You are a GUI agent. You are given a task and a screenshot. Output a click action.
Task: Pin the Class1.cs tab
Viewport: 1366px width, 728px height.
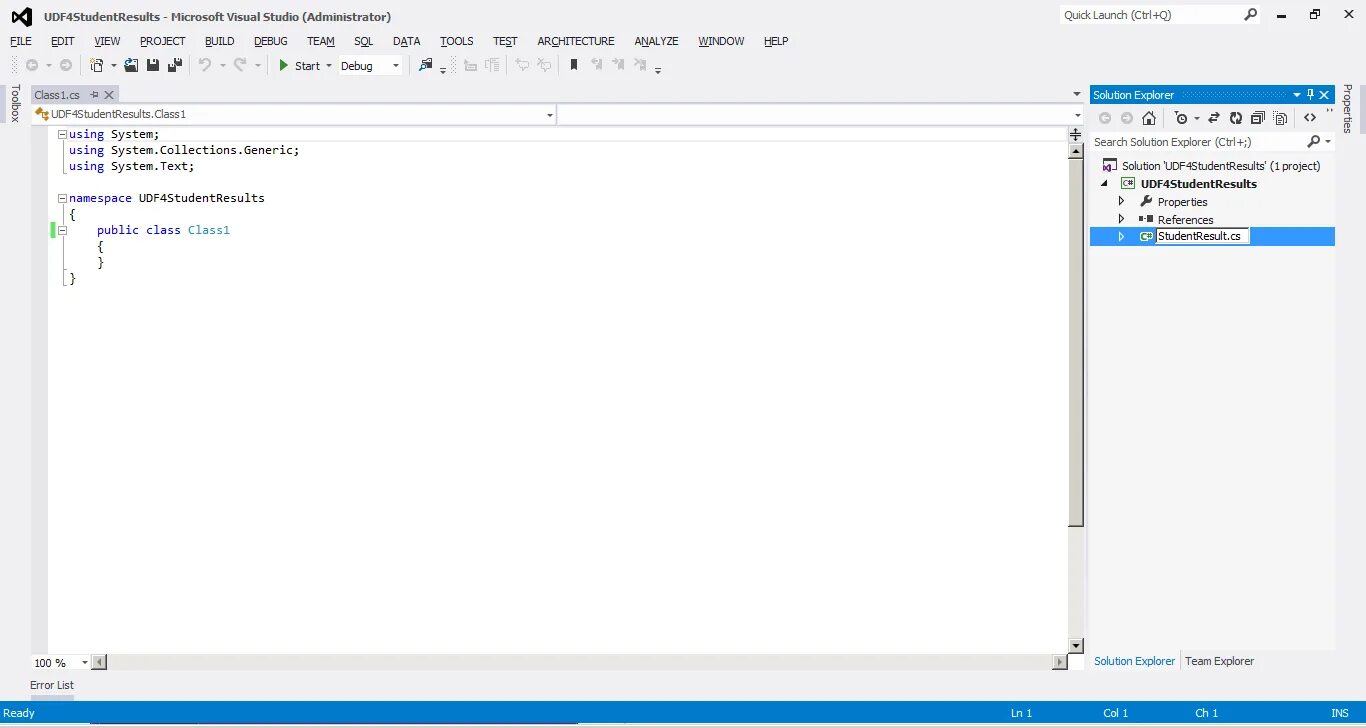94,94
